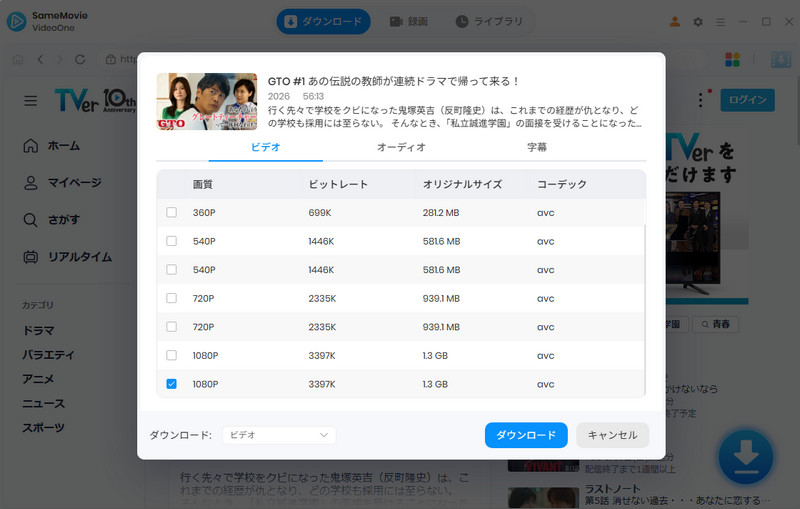The image size is (800, 509).
Task: Open the アニメ category link
Action: [x=38, y=379]
